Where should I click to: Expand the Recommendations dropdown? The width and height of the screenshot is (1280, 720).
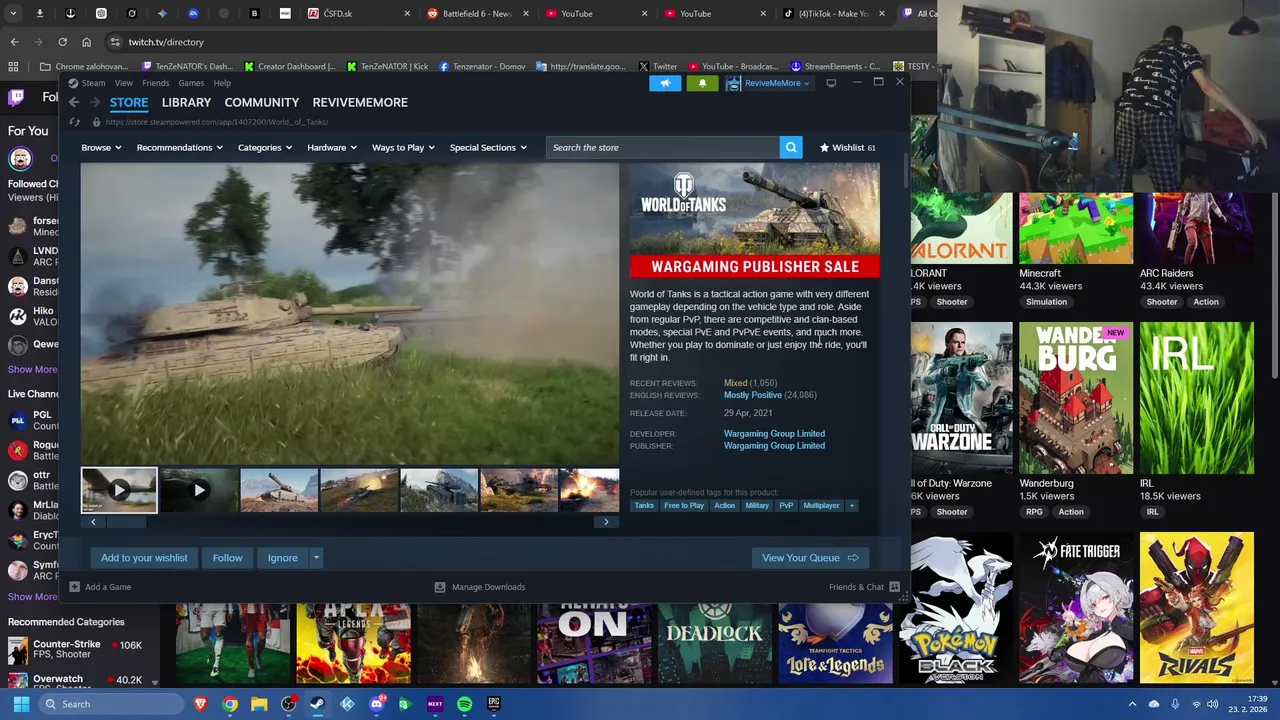pos(180,147)
